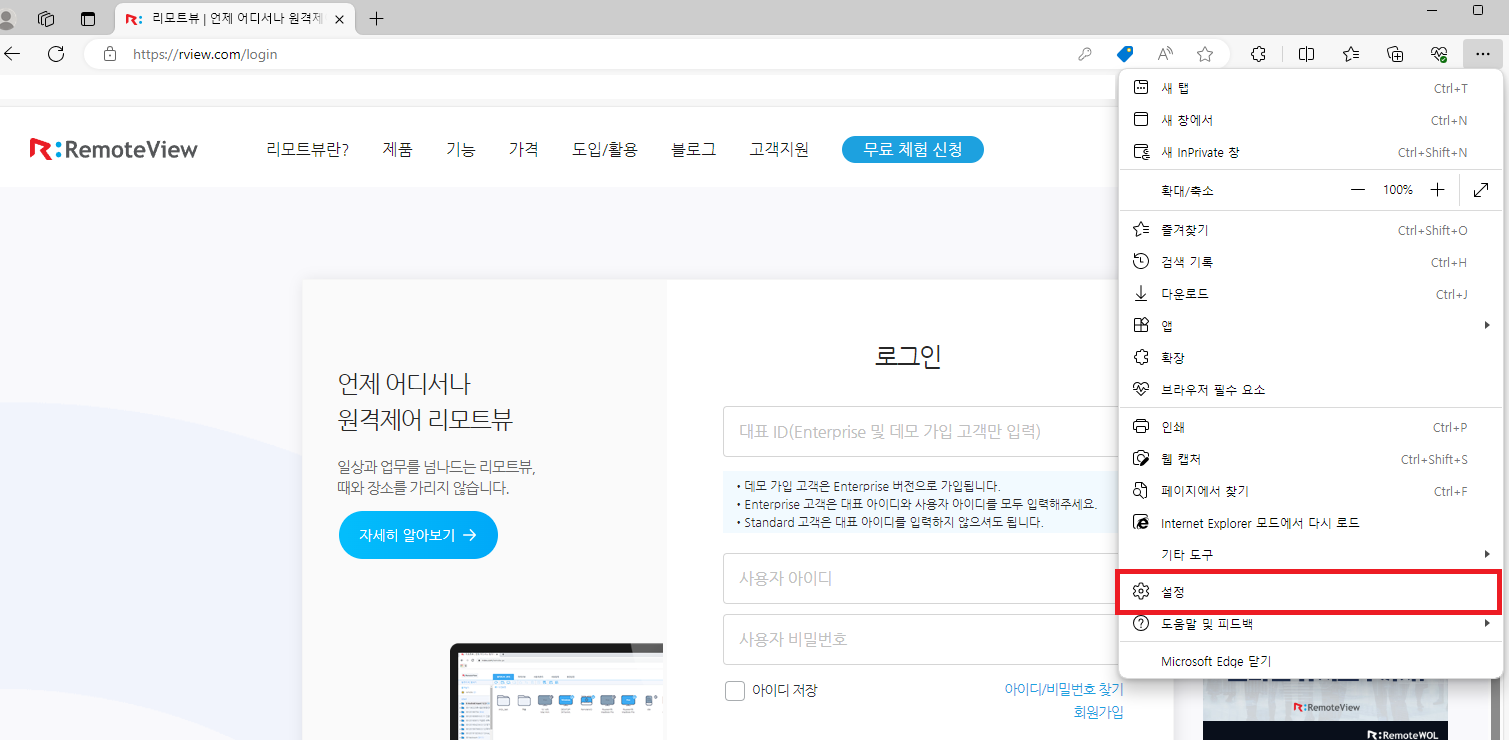1509x740 pixels.
Task: Open the Favorites toolbar icon
Action: pos(1351,54)
